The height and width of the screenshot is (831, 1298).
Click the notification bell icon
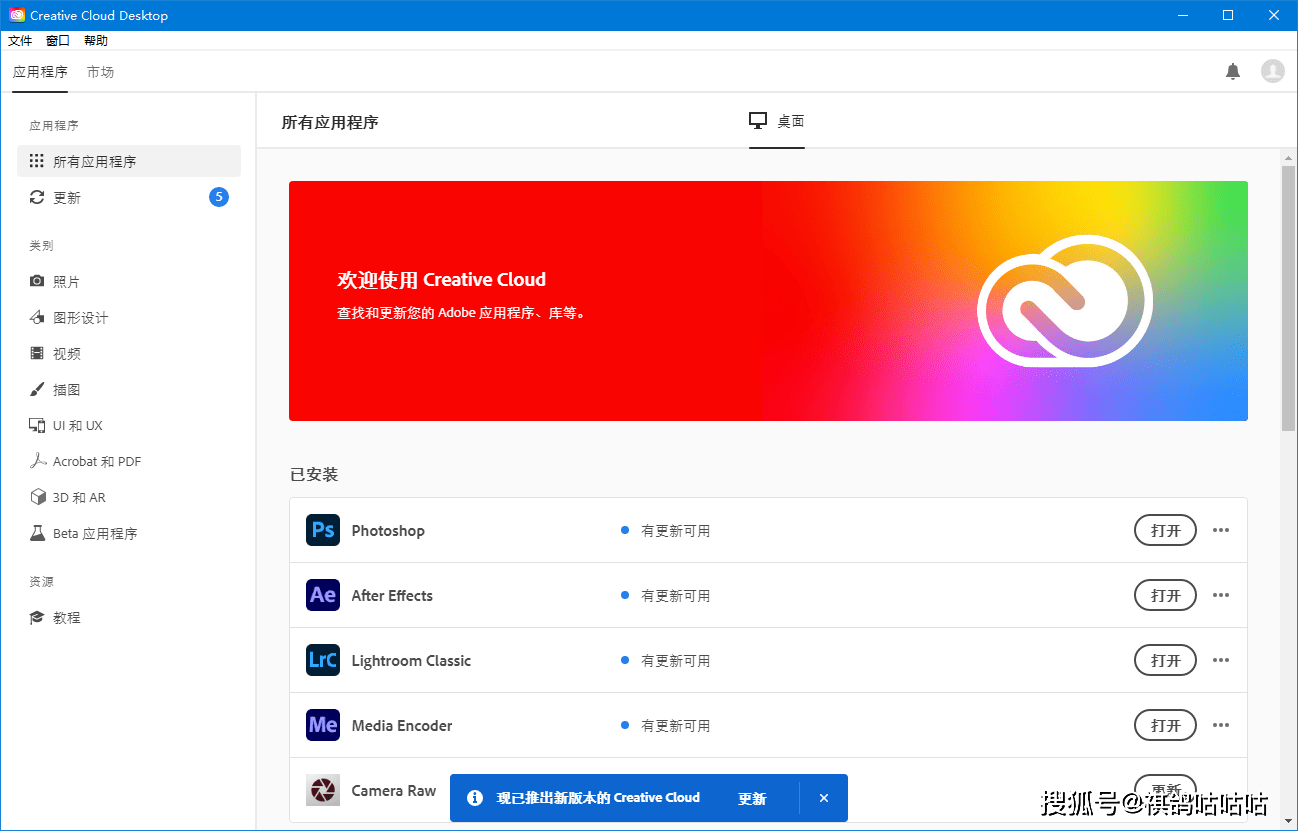pos(1233,71)
